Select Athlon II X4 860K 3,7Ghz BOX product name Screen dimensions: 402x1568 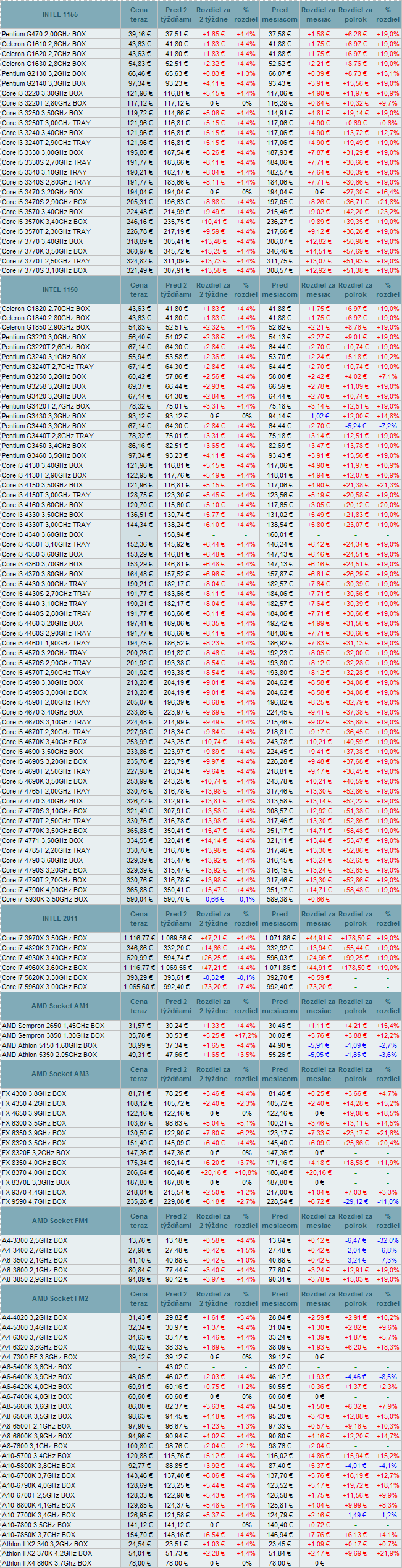[46, 1563]
